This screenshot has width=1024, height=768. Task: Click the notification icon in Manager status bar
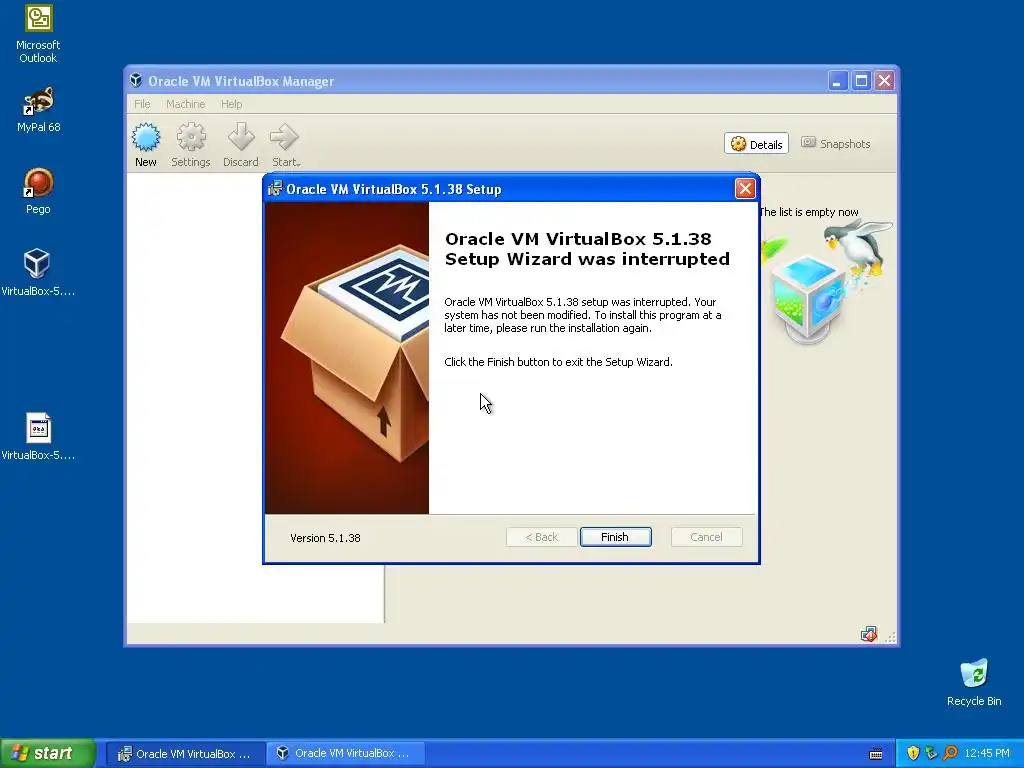tap(869, 634)
